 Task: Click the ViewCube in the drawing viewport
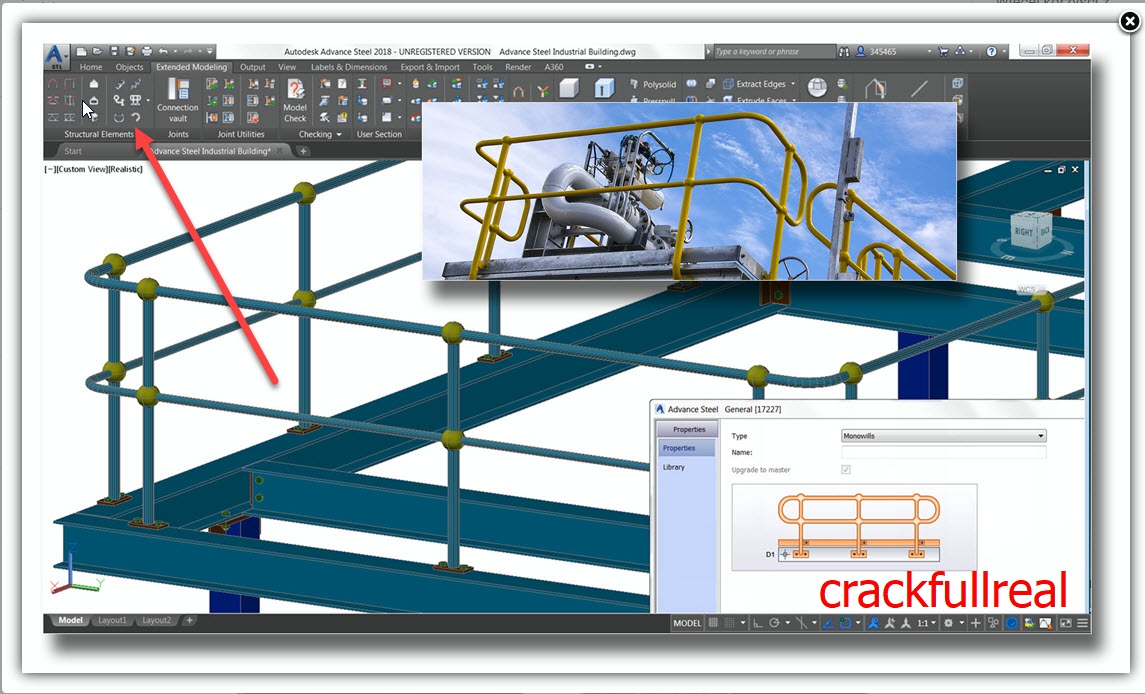tap(1031, 232)
